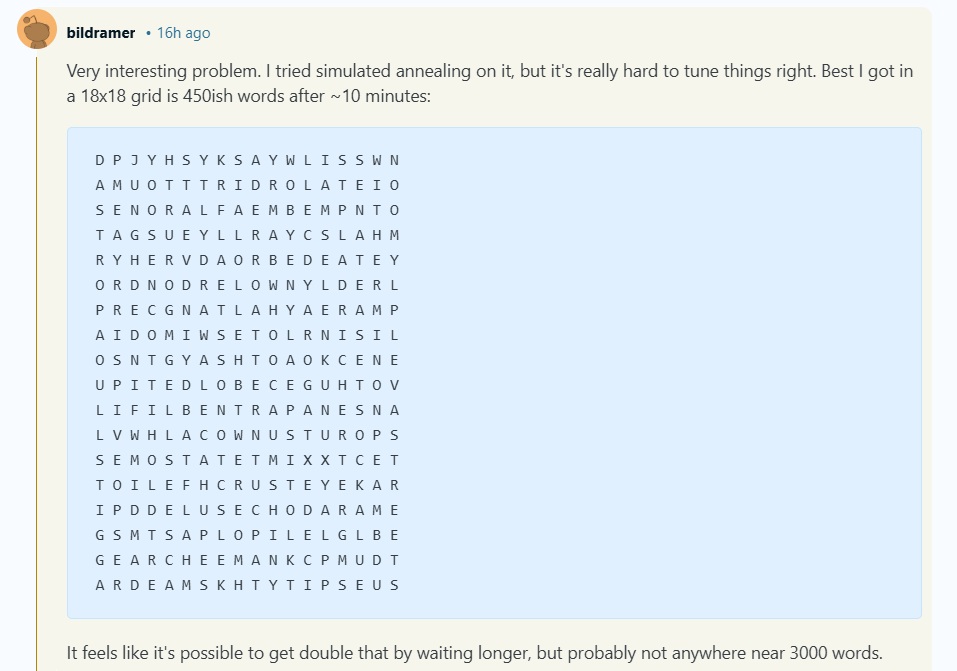Screen dimensions: 957x671
Task: Open the bildramer username profile link
Action: [101, 33]
